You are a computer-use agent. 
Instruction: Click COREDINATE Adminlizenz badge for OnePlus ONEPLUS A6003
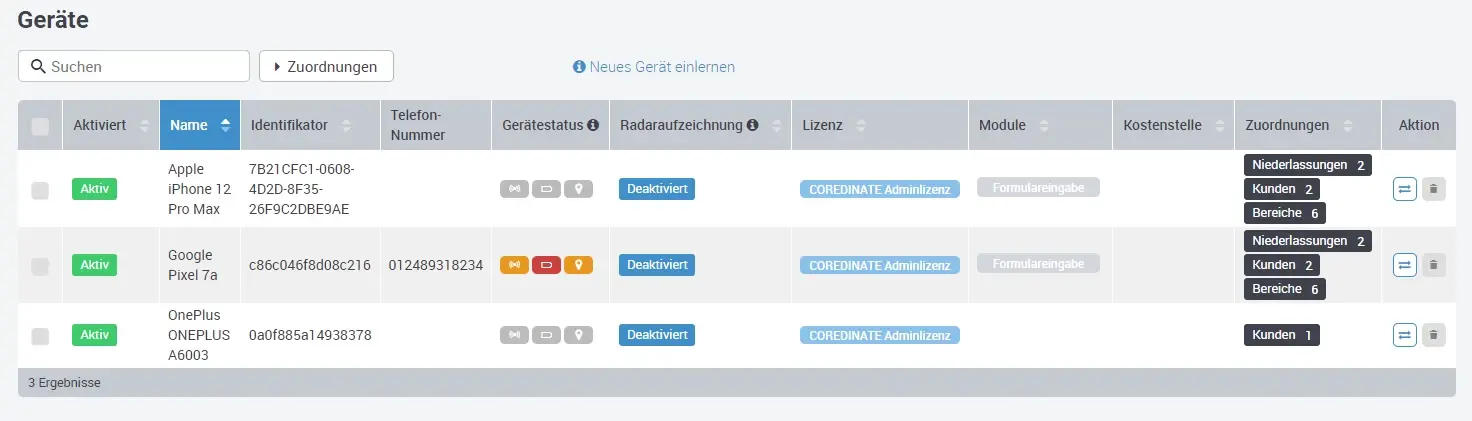click(880, 335)
